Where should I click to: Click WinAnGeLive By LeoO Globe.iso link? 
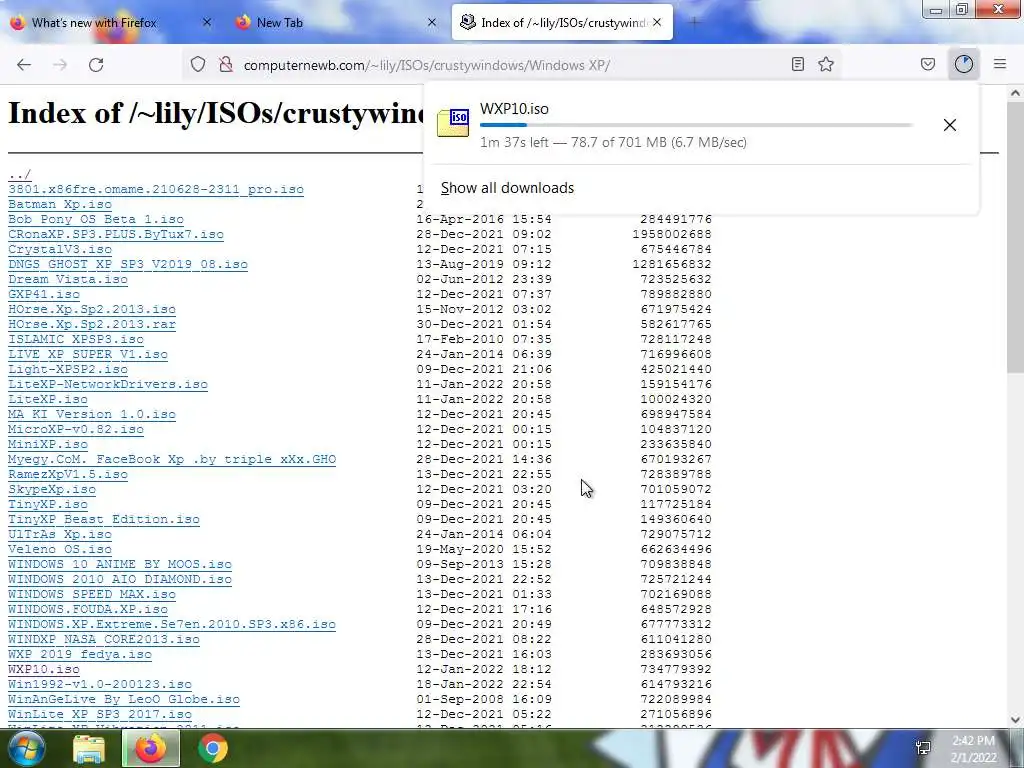(x=123, y=699)
